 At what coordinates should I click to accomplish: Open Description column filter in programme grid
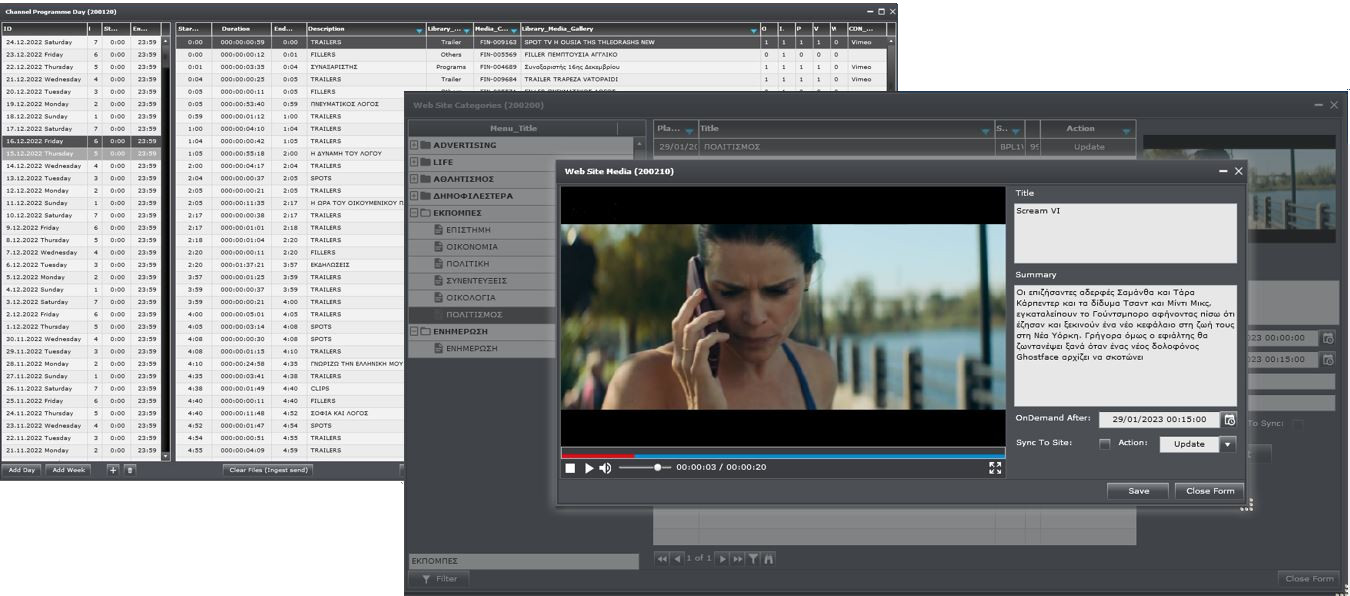coord(419,31)
